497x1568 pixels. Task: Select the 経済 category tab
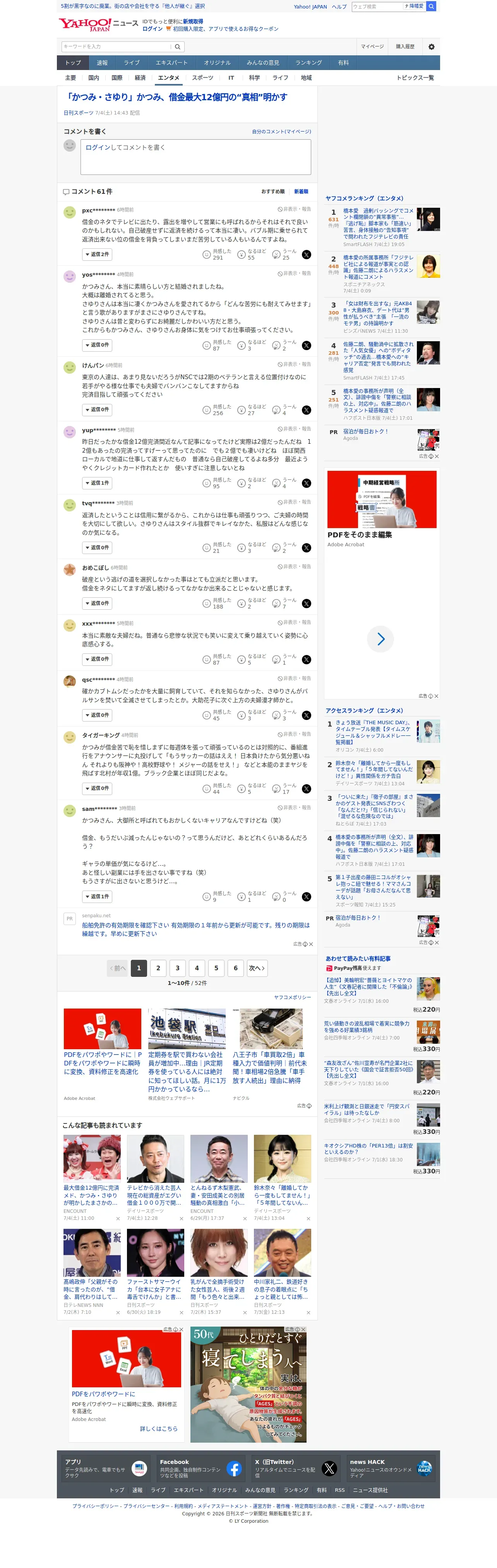tap(140, 78)
